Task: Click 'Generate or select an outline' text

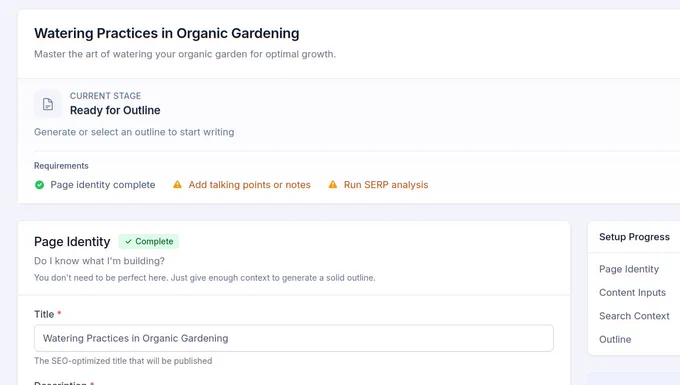Action: point(134,132)
